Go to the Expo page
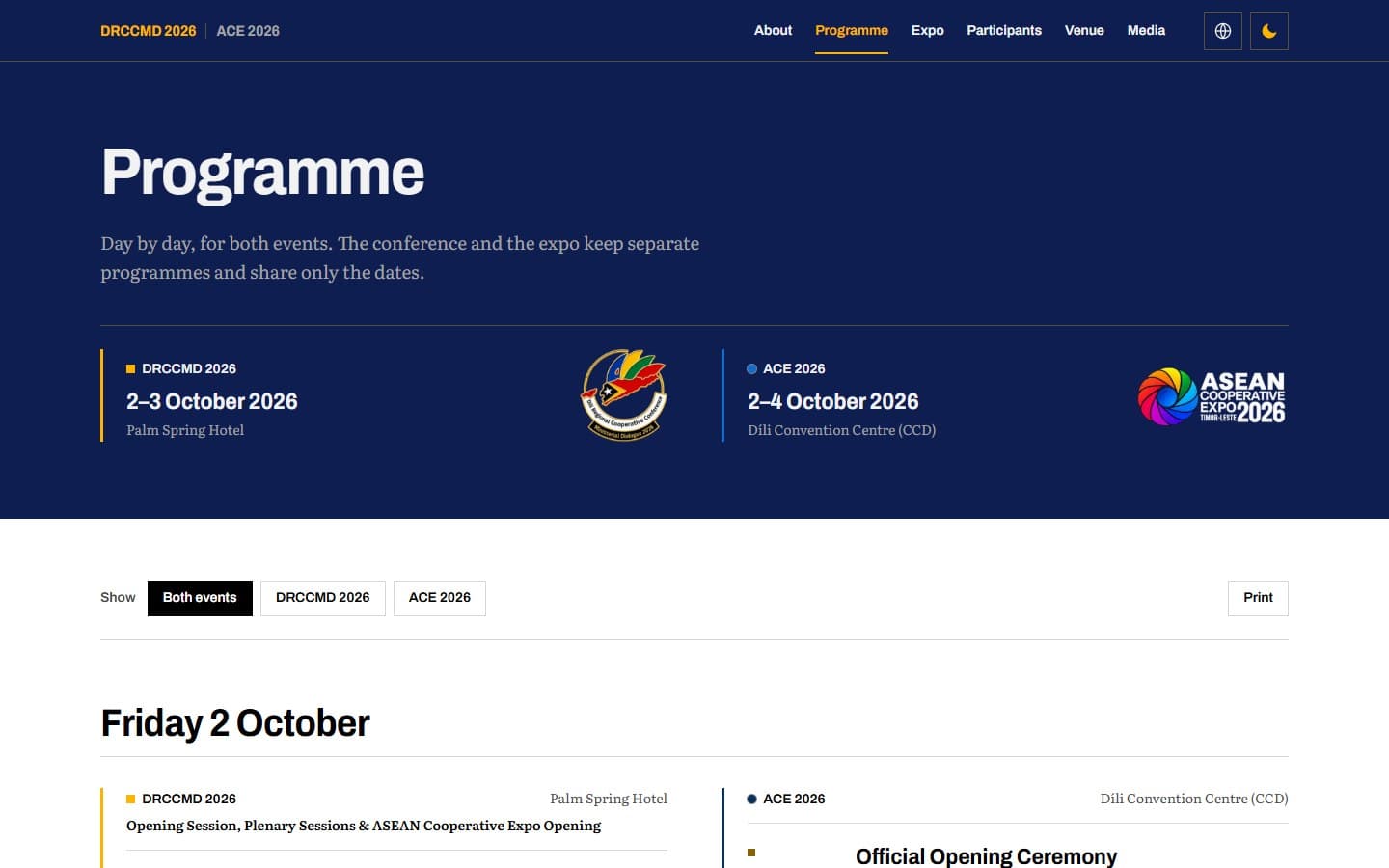 coord(927,30)
